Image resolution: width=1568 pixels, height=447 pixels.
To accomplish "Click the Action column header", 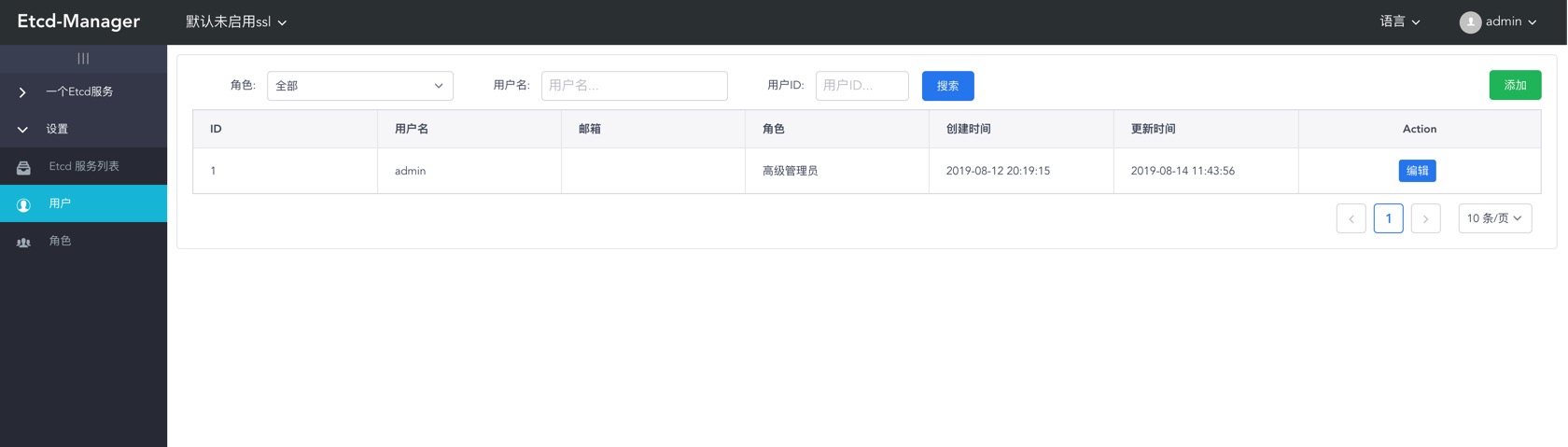I will point(1420,129).
